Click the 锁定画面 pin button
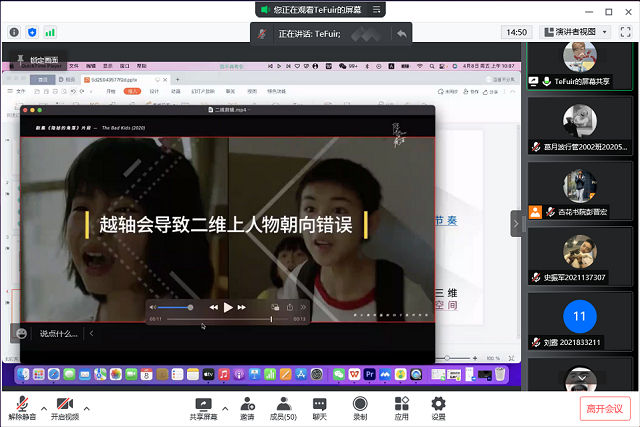Viewport: 640px width, 427px height. 38,60
